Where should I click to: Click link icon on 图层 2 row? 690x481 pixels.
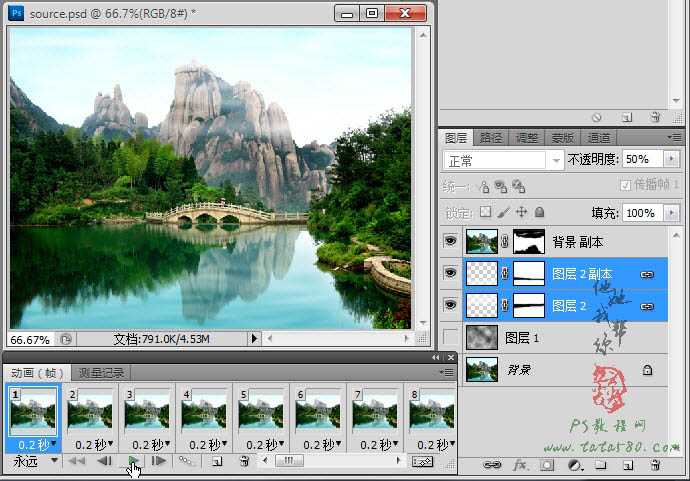[x=646, y=306]
